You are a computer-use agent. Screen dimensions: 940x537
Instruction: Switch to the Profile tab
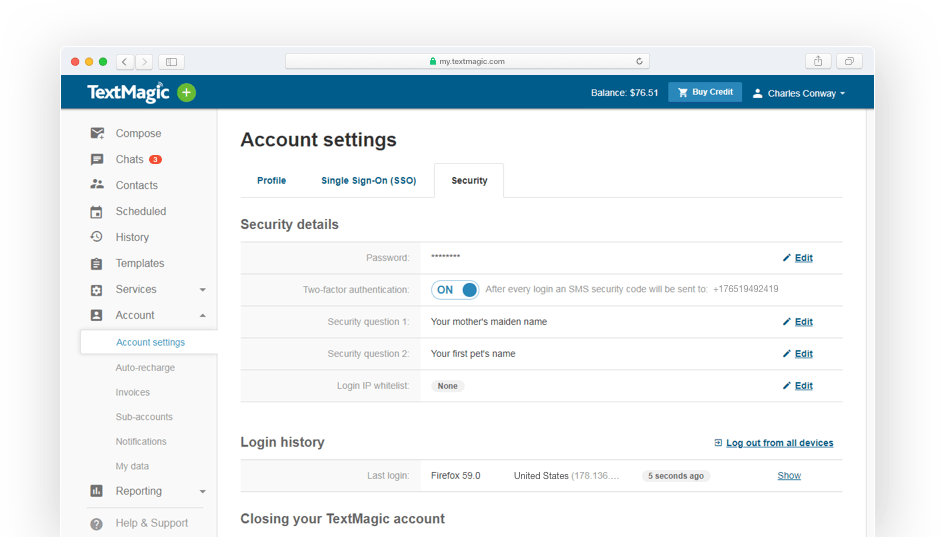coord(272,180)
